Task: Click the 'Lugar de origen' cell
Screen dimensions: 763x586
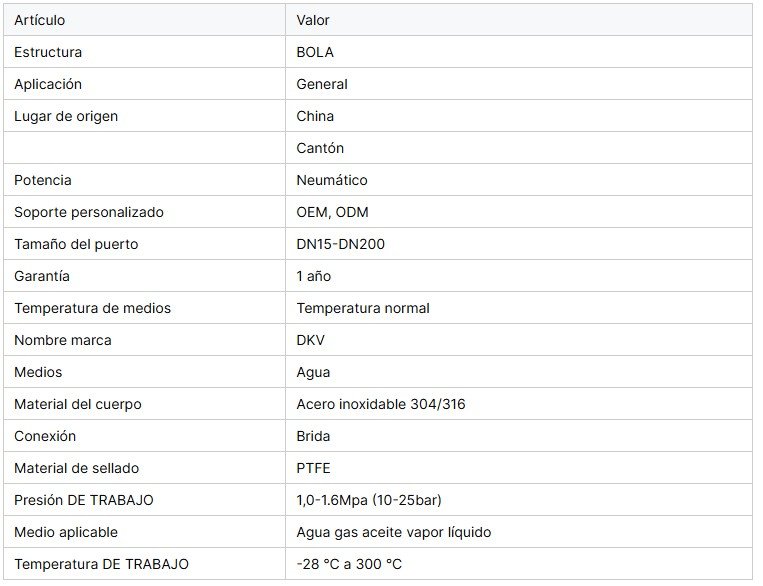Action: pyautogui.click(x=66, y=116)
